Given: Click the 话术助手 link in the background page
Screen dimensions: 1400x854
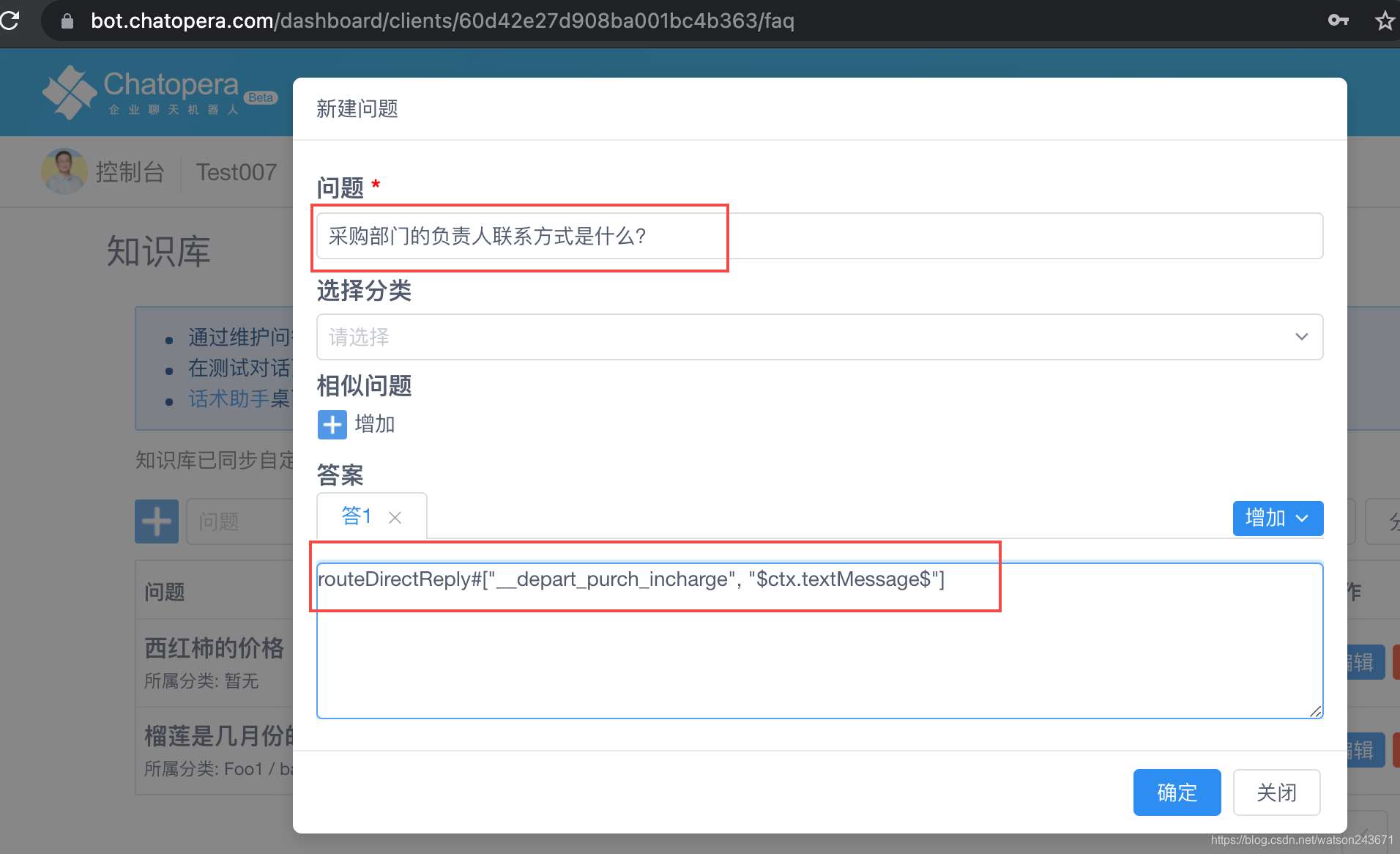Looking at the screenshot, I should point(229,398).
